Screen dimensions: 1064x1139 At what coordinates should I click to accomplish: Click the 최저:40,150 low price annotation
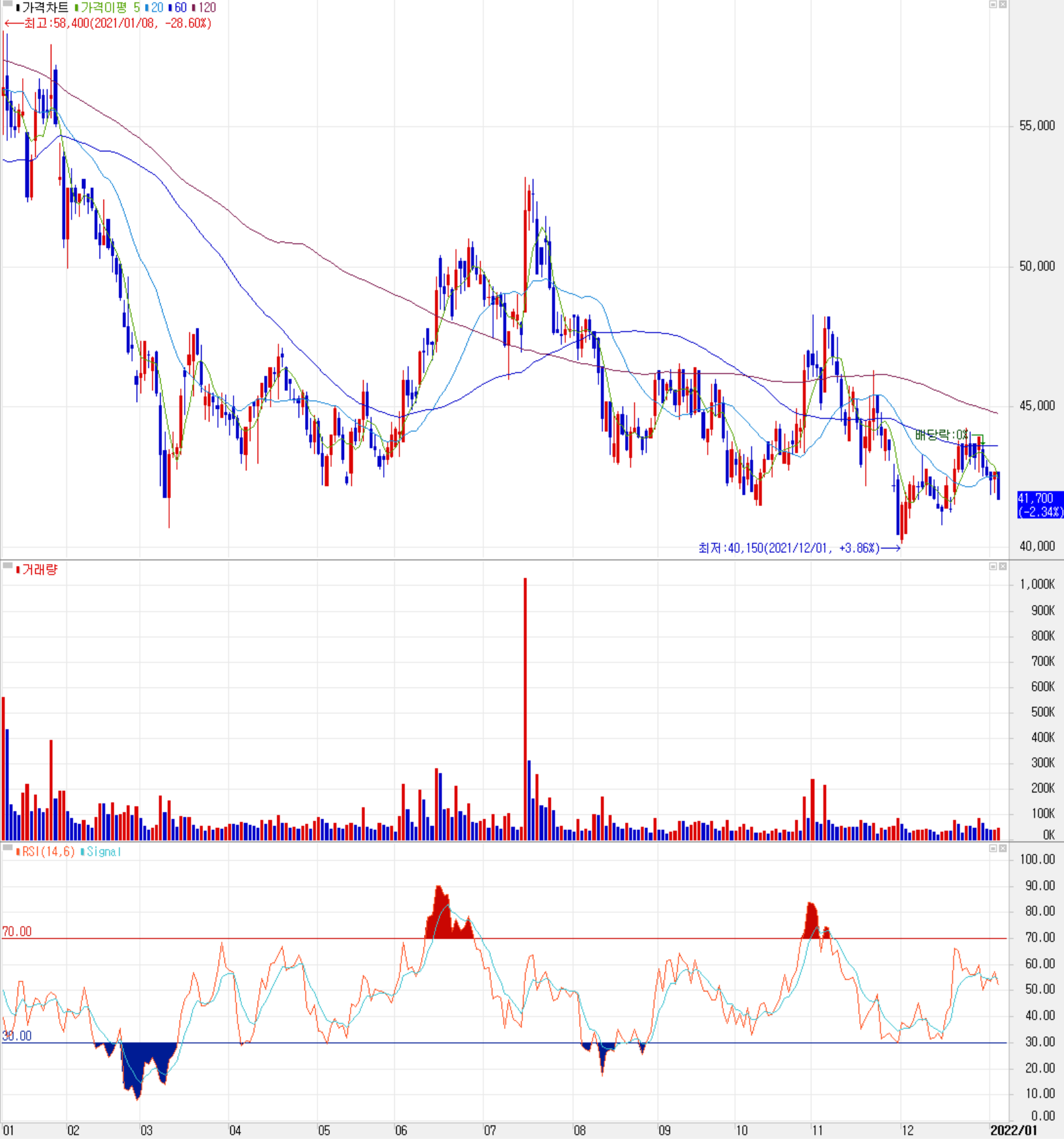tap(800, 548)
